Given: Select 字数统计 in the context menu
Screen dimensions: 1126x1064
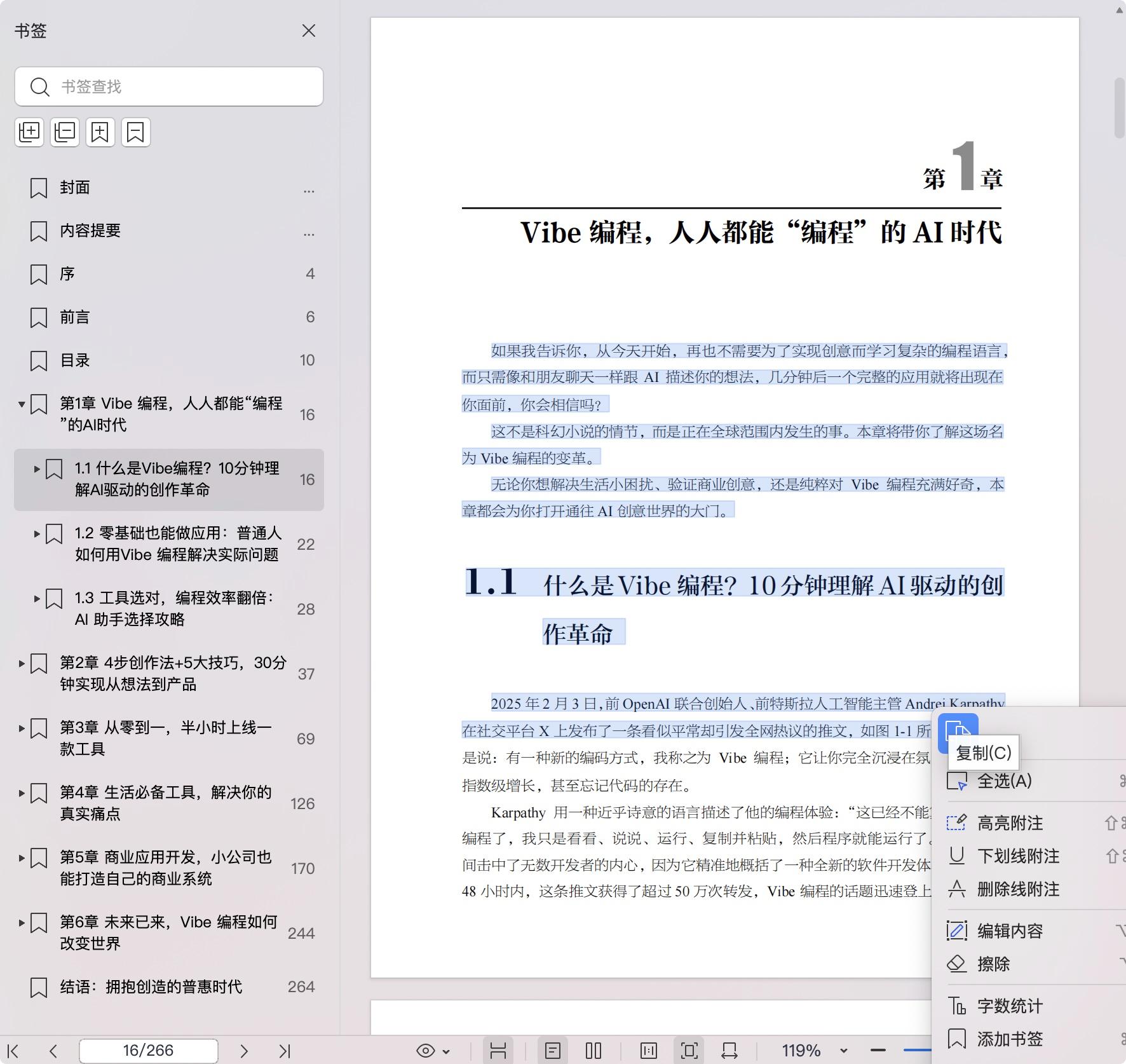Looking at the screenshot, I should click(x=1010, y=1006).
